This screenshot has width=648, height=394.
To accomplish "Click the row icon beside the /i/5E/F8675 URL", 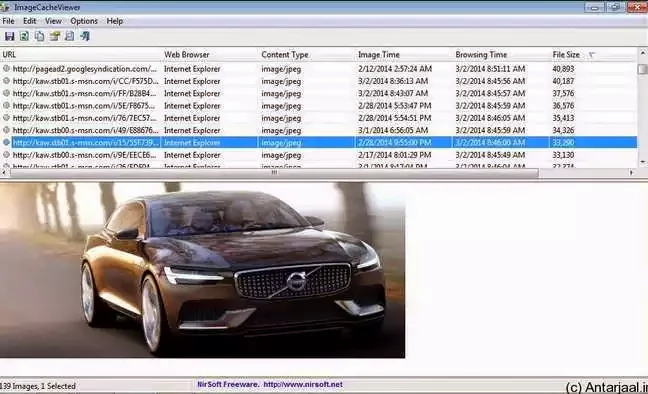I will click(6, 106).
